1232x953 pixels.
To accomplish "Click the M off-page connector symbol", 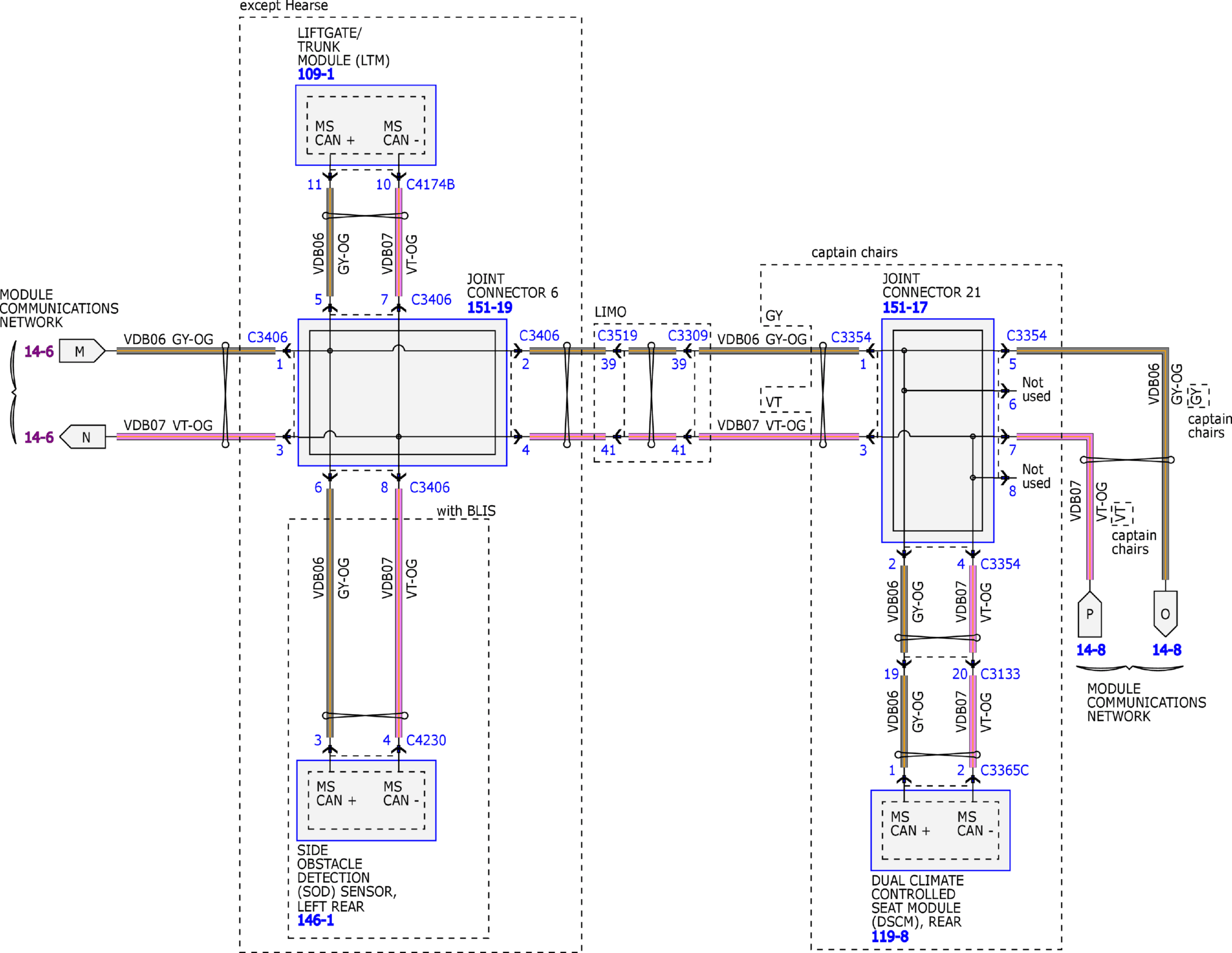I will point(82,351).
